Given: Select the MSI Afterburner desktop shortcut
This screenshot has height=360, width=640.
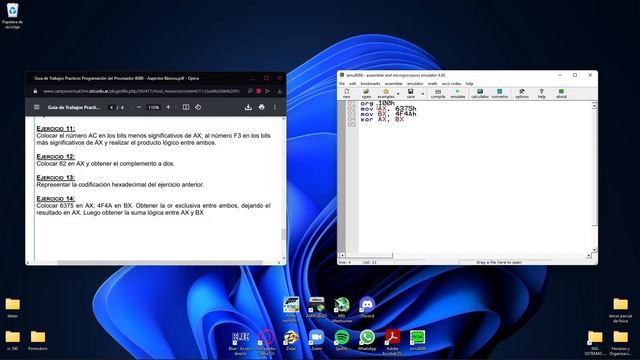Looking at the screenshot, I should (x=342, y=309).
